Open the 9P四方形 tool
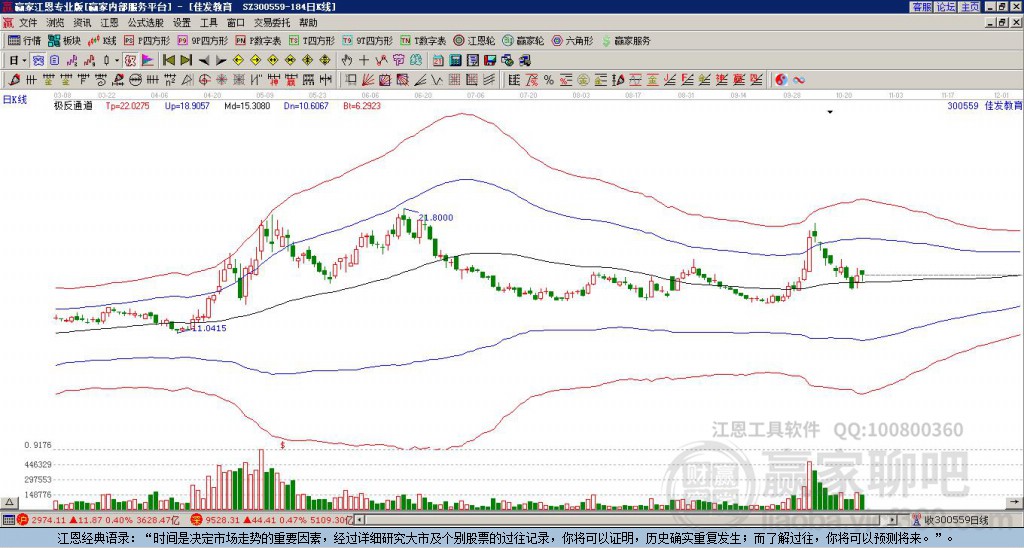 [x=202, y=40]
